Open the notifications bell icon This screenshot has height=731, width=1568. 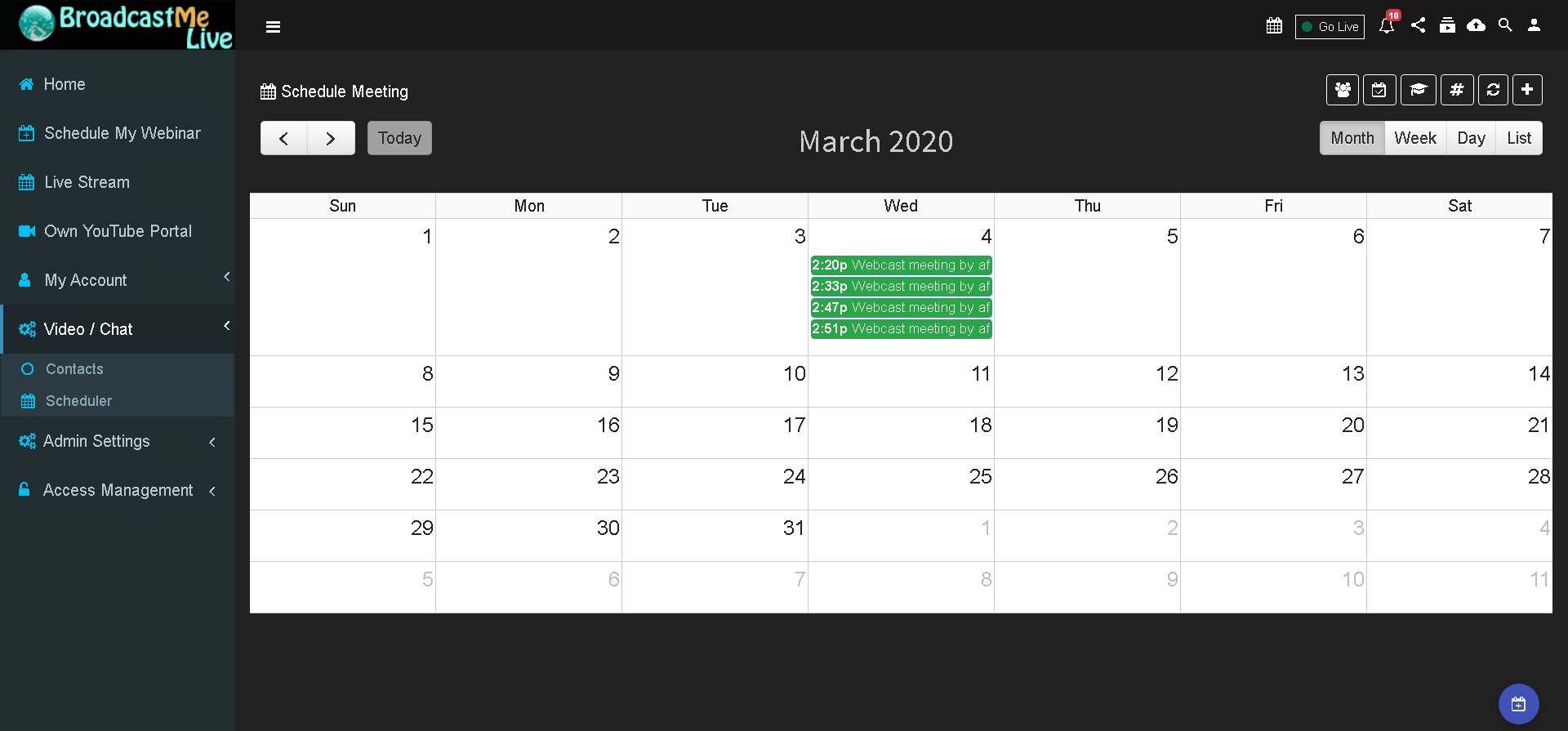click(x=1387, y=25)
